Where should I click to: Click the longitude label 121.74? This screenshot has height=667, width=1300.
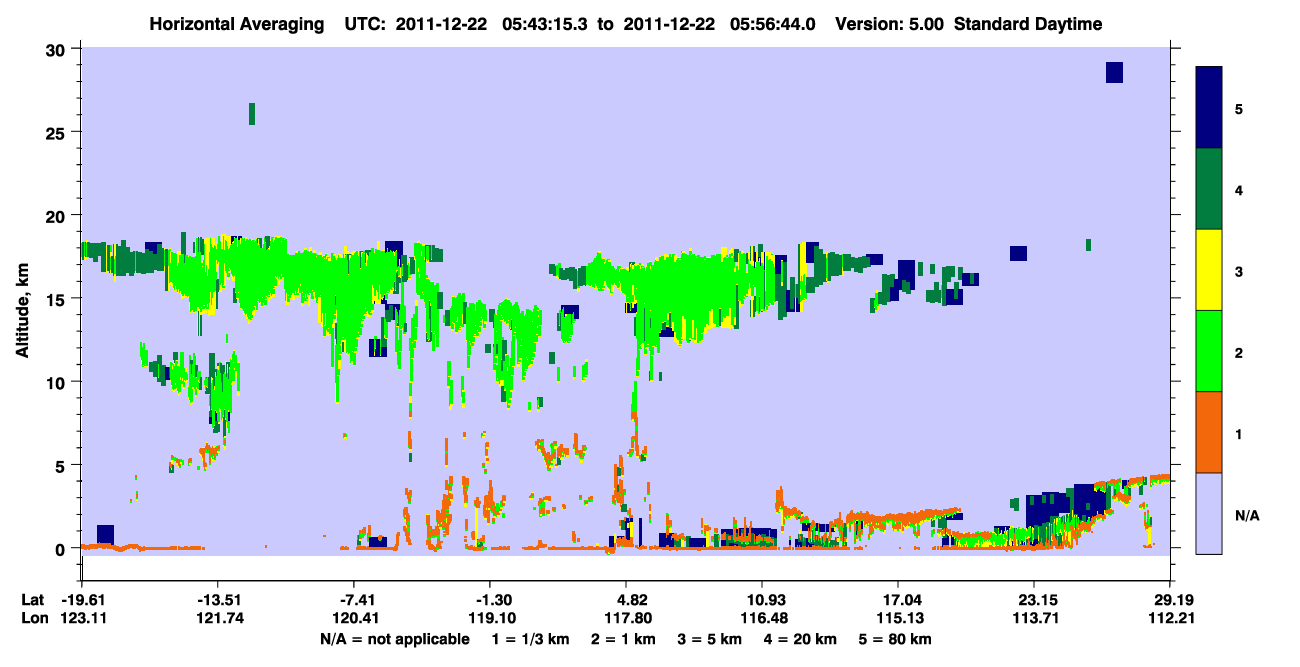218,618
